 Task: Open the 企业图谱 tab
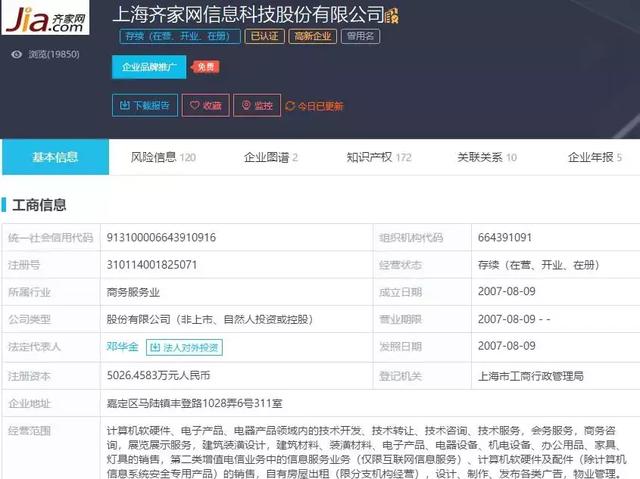(x=271, y=157)
